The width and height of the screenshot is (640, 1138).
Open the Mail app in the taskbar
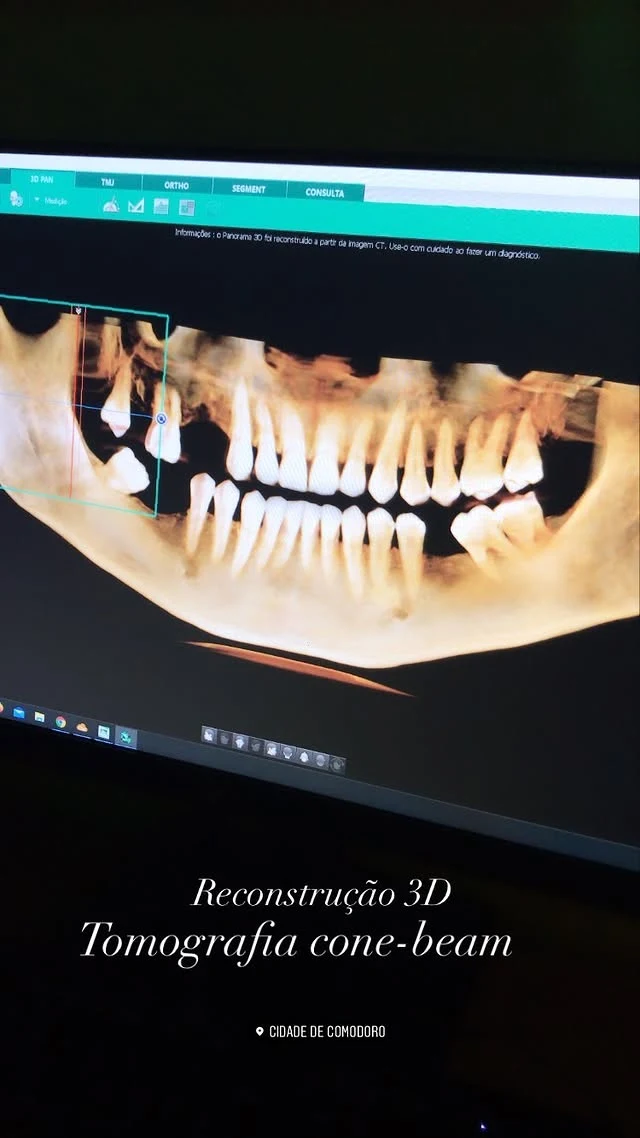tap(19, 713)
